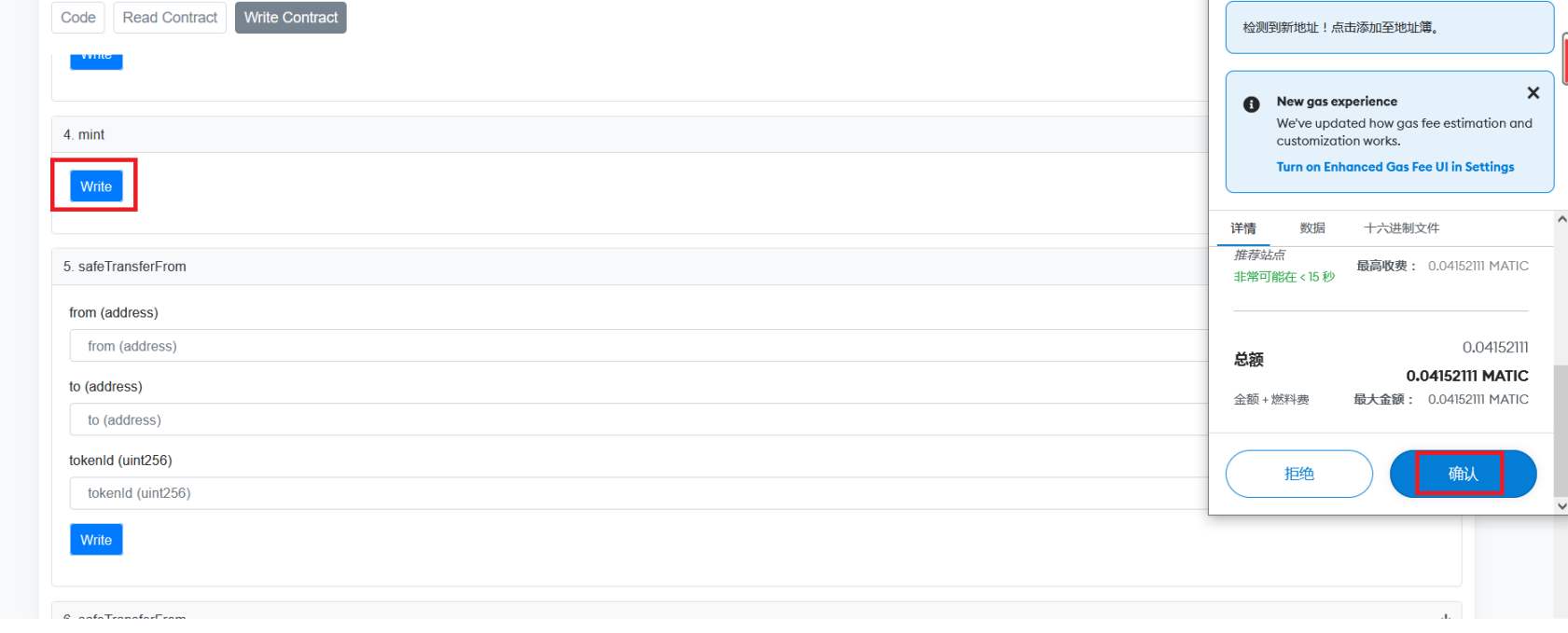This screenshot has width=1568, height=633.
Task: Open the 十六进制文件 tab
Action: tap(1401, 228)
